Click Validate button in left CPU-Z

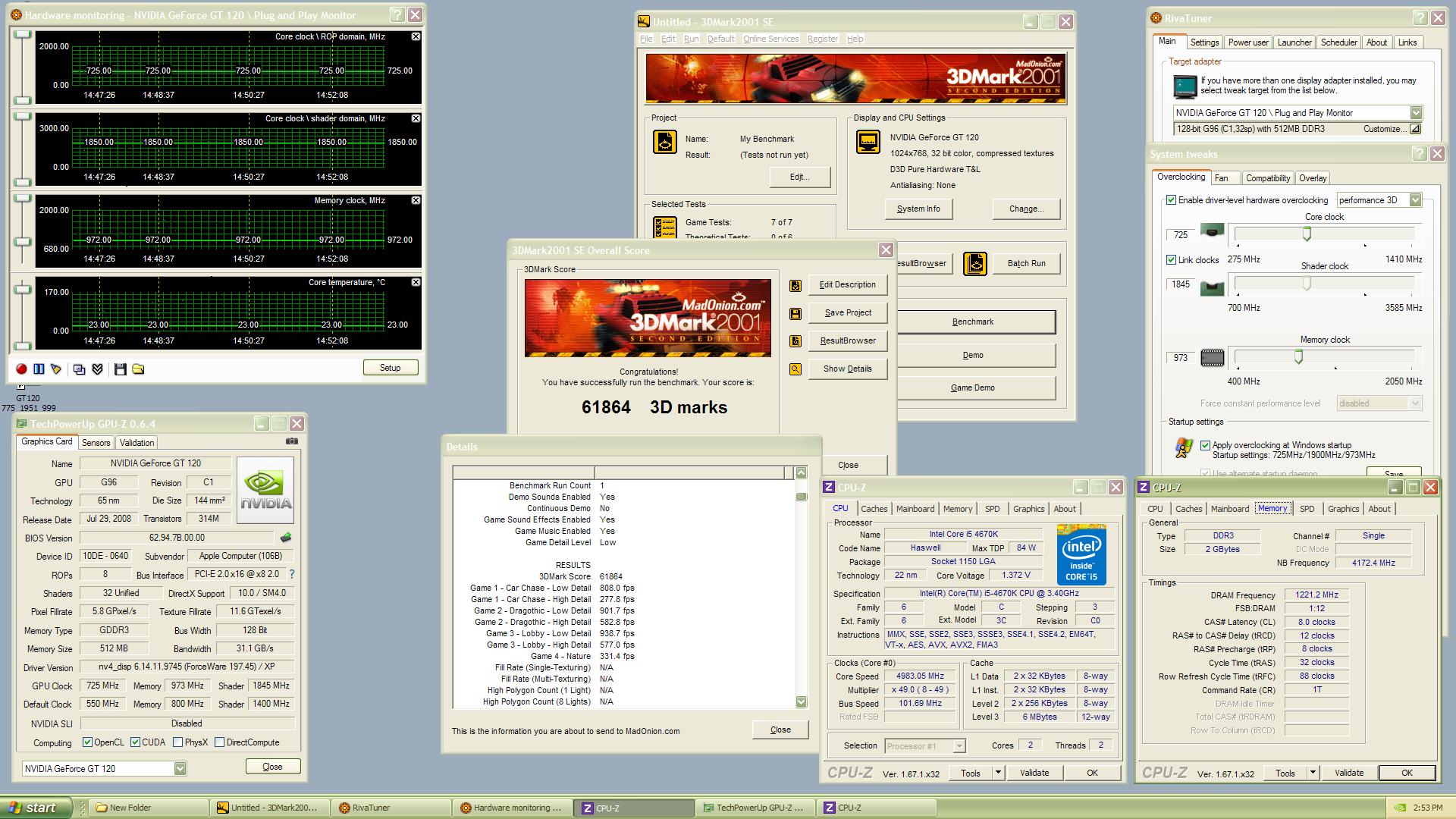[x=1034, y=773]
